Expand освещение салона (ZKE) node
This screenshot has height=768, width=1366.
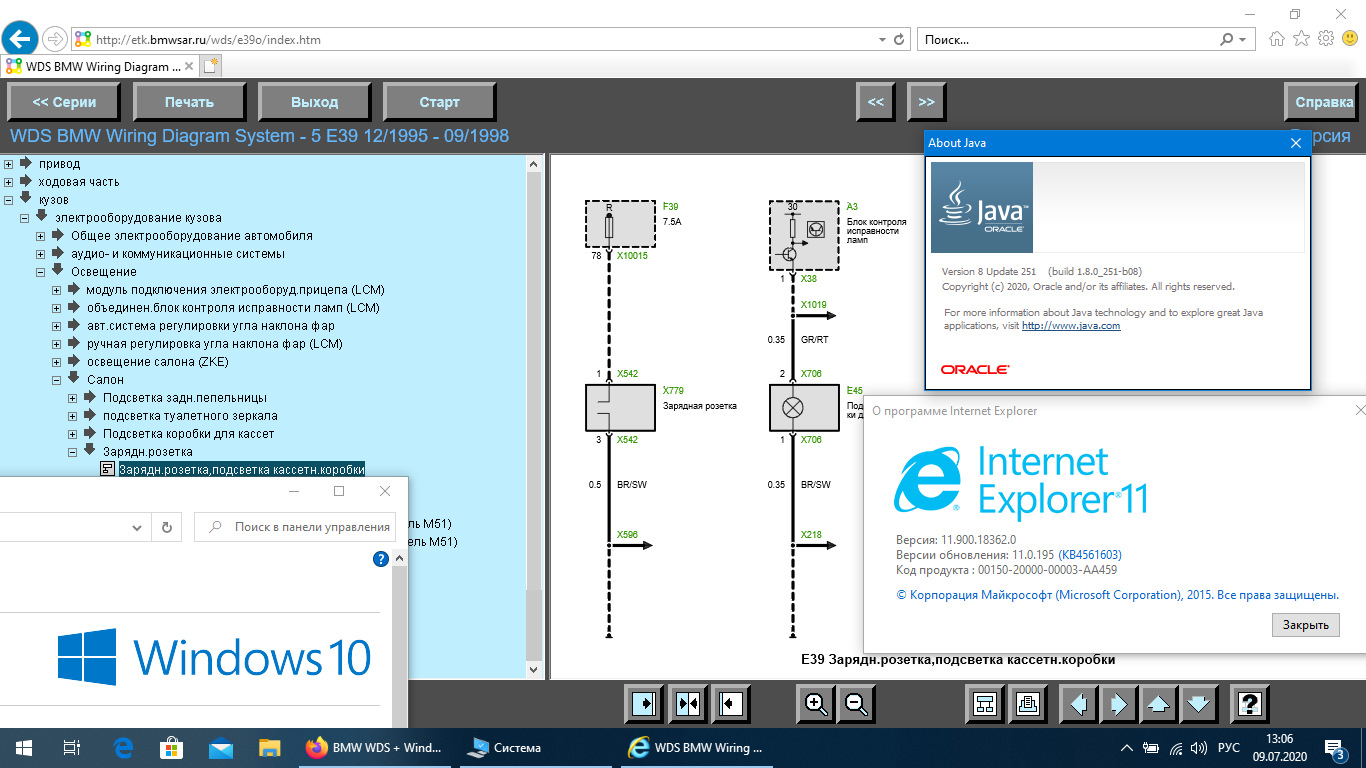[57, 362]
